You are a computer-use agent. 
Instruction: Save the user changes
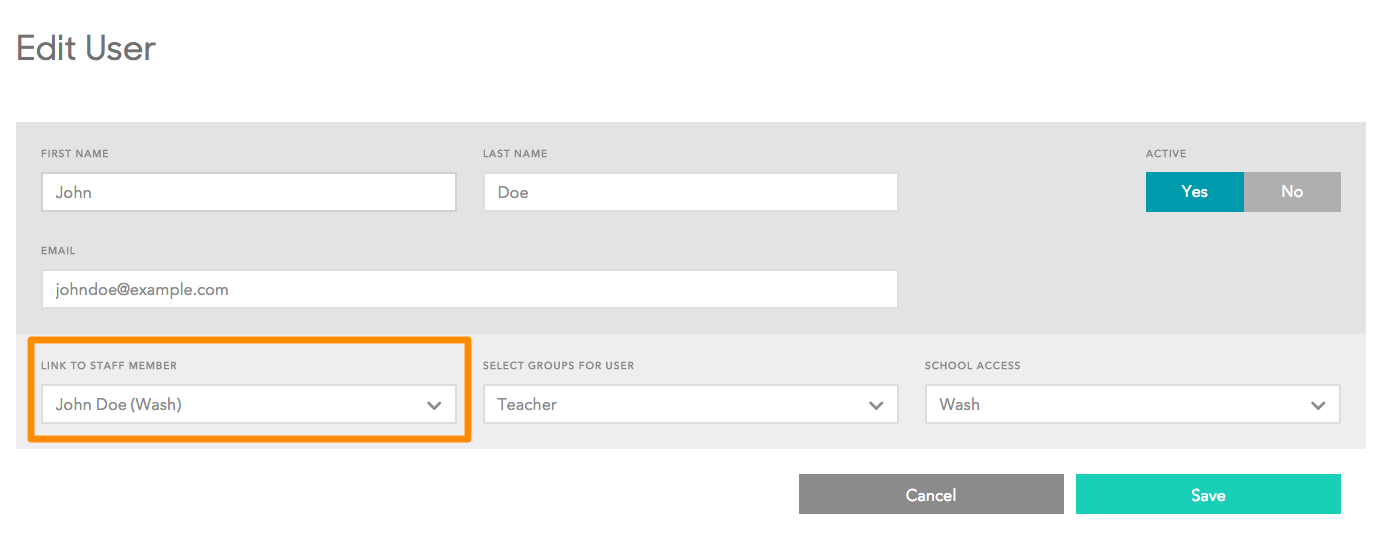pyautogui.click(x=1208, y=494)
